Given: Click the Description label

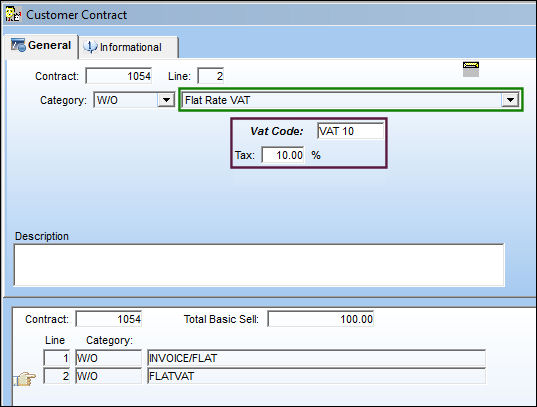Looking at the screenshot, I should (42, 236).
